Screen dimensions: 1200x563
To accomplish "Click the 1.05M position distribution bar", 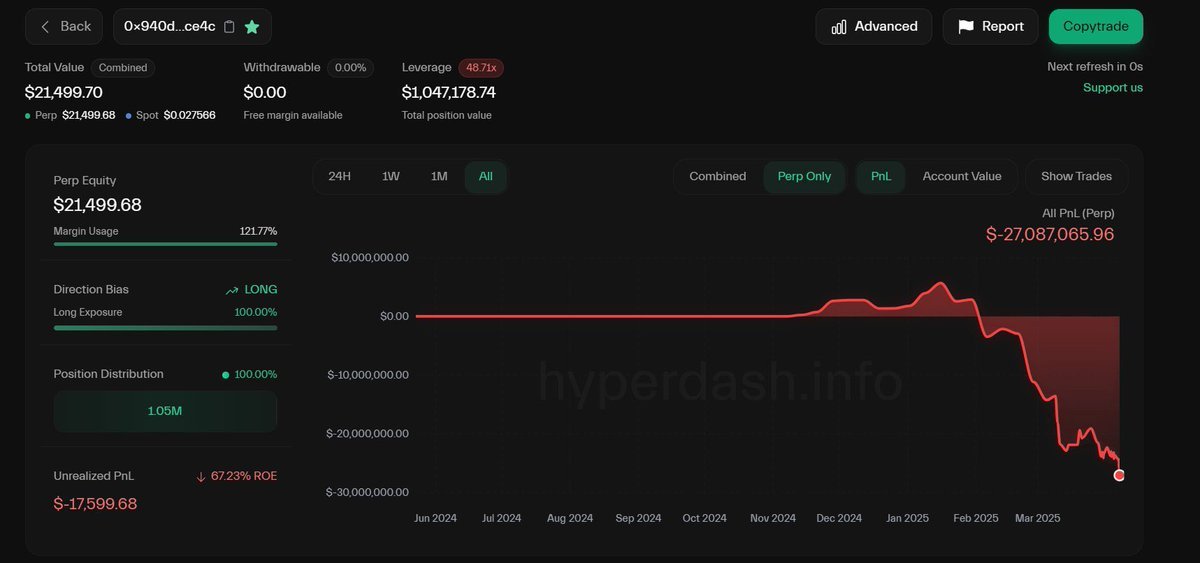I will click(x=165, y=411).
